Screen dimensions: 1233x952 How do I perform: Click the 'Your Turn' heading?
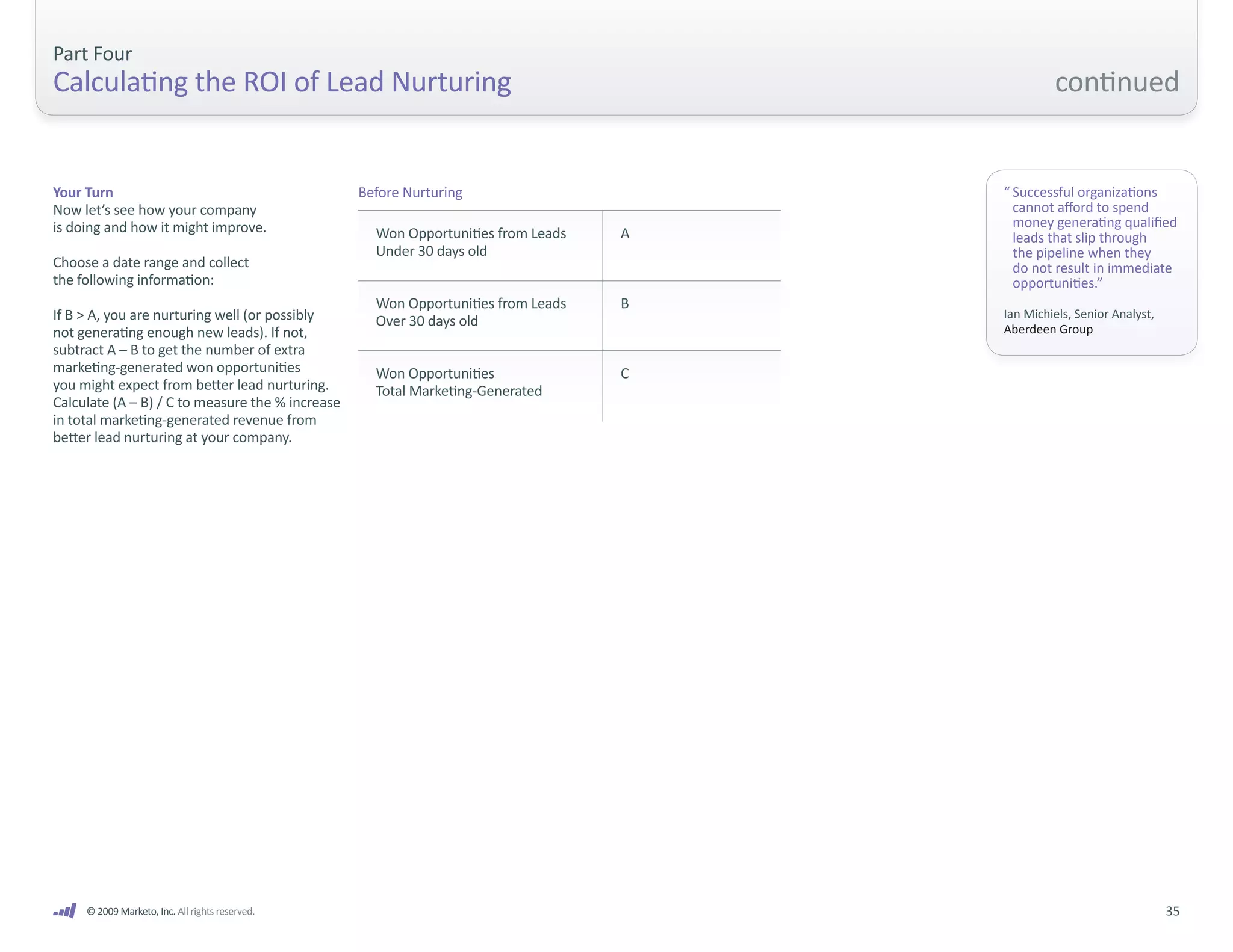point(82,193)
